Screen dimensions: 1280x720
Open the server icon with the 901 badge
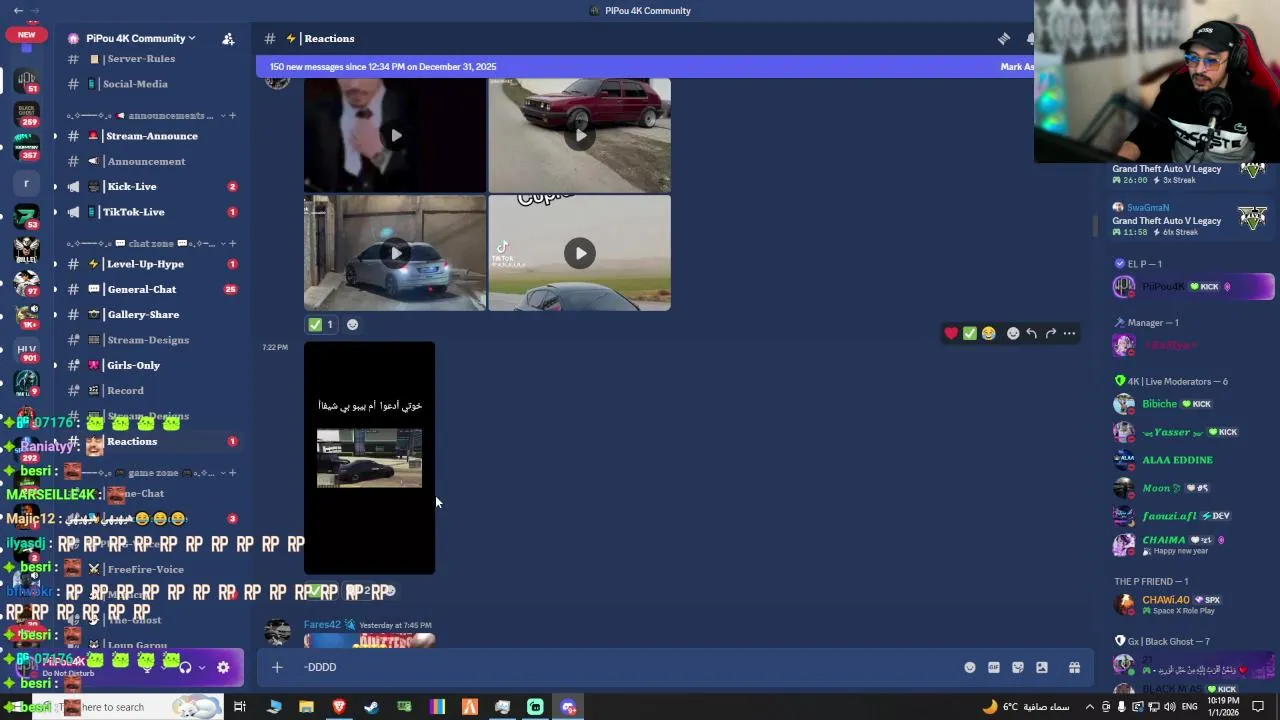27,350
